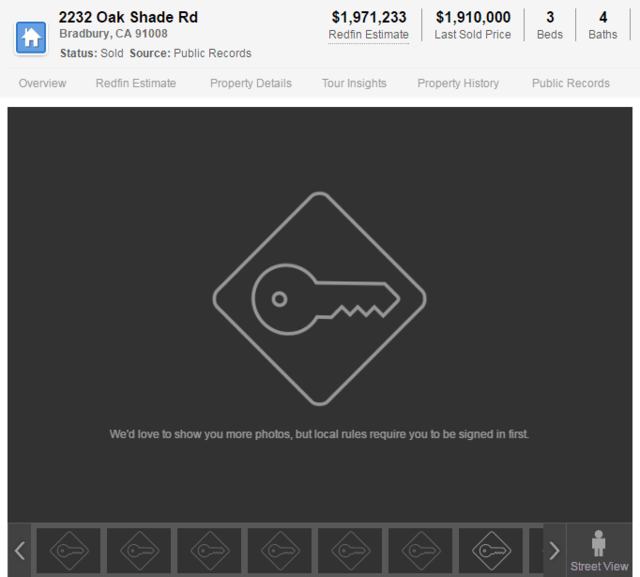The width and height of the screenshot is (640, 577).
Task: Select the highlighted locked photo thumbnail in the strip
Action: (x=491, y=550)
